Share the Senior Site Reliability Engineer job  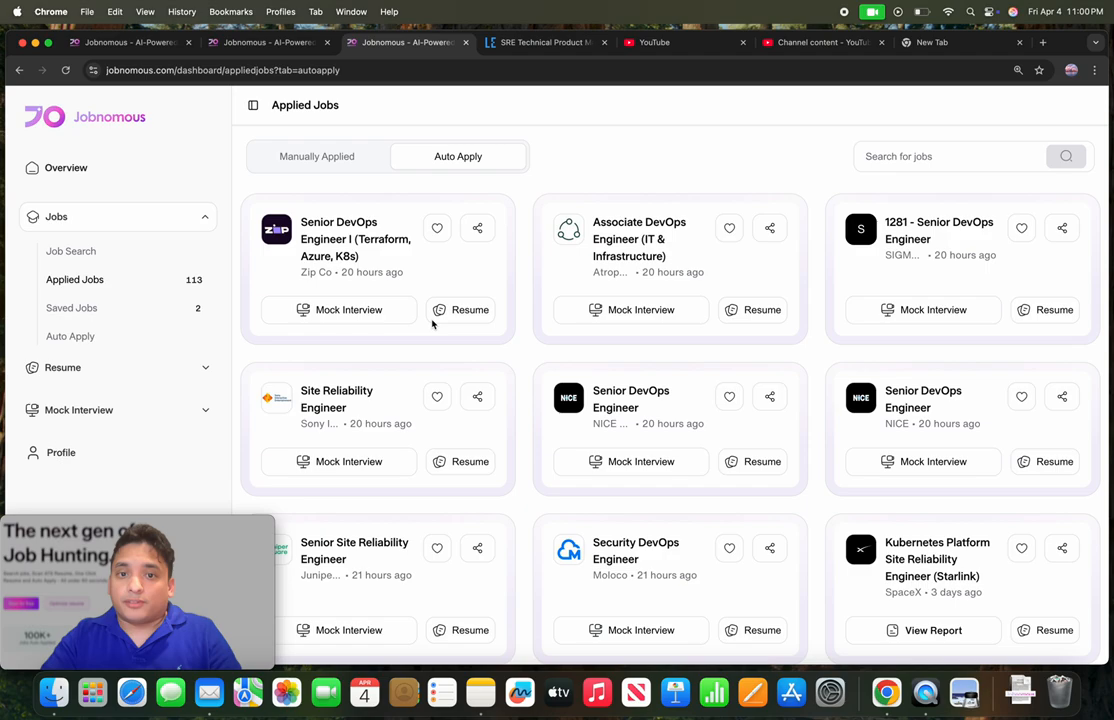[x=477, y=548]
